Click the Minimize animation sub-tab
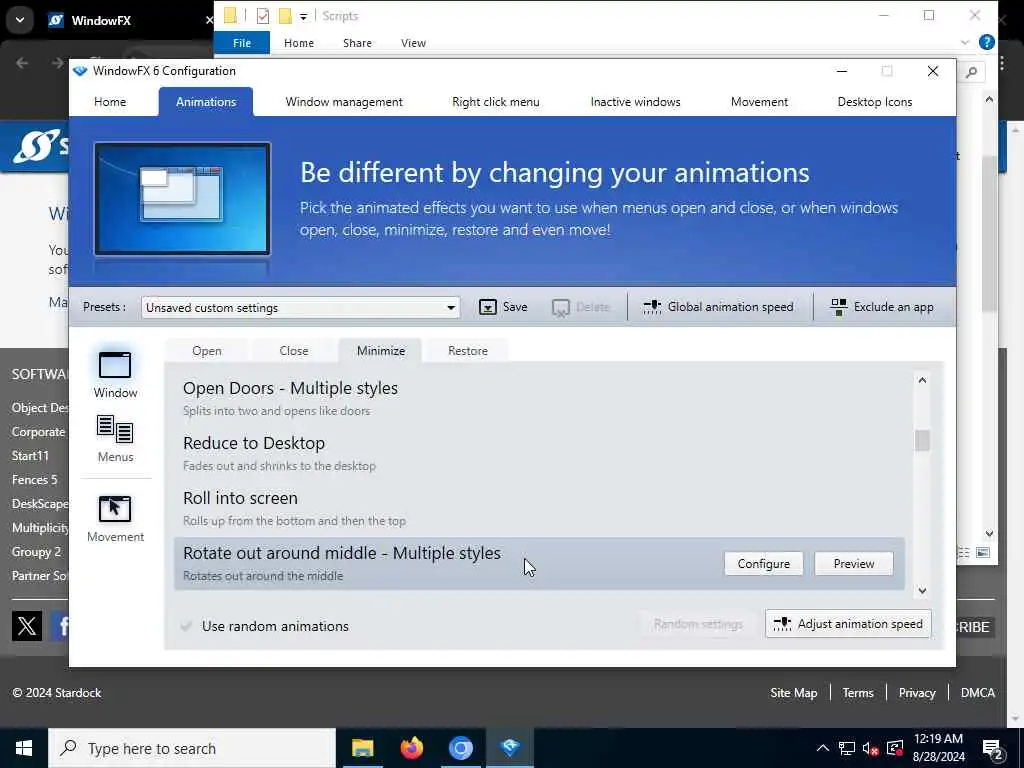The width and height of the screenshot is (1024, 768). click(381, 351)
